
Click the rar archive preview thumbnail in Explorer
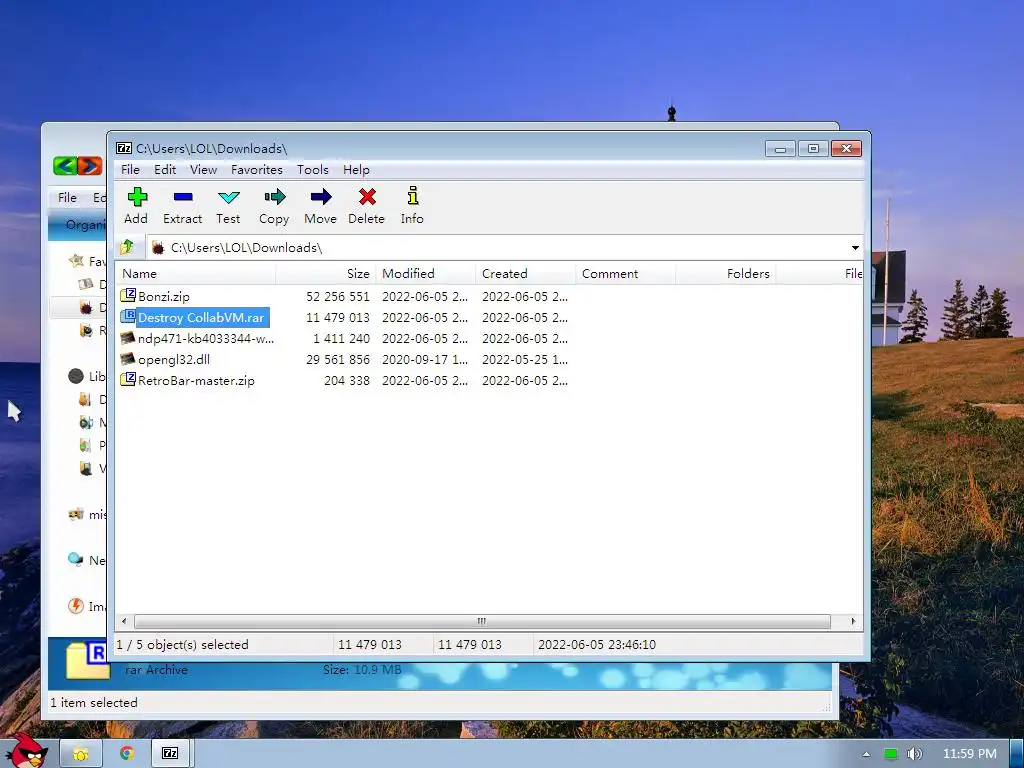point(86,661)
